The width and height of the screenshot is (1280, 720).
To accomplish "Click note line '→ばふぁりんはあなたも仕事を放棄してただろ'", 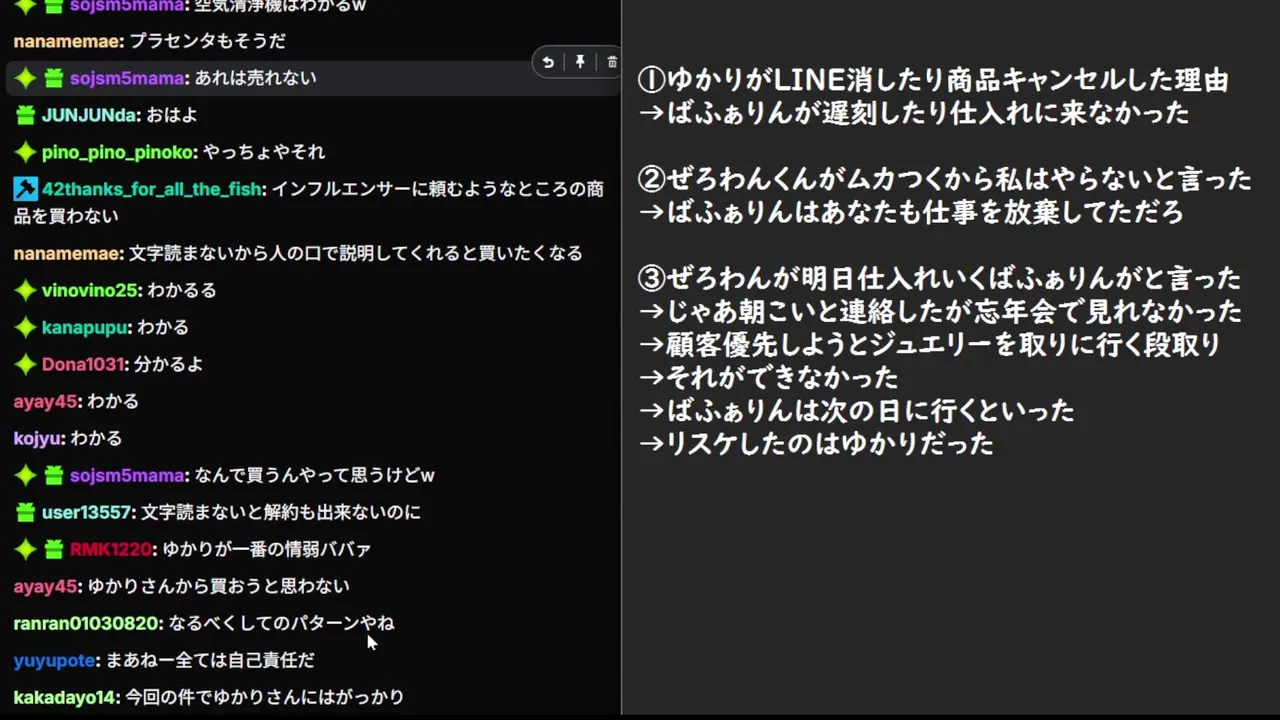I will tap(911, 212).
